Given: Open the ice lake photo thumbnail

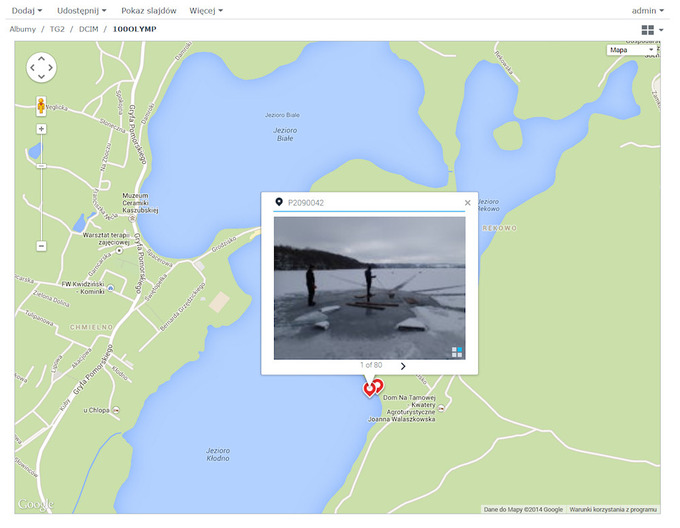Looking at the screenshot, I should tap(369, 288).
